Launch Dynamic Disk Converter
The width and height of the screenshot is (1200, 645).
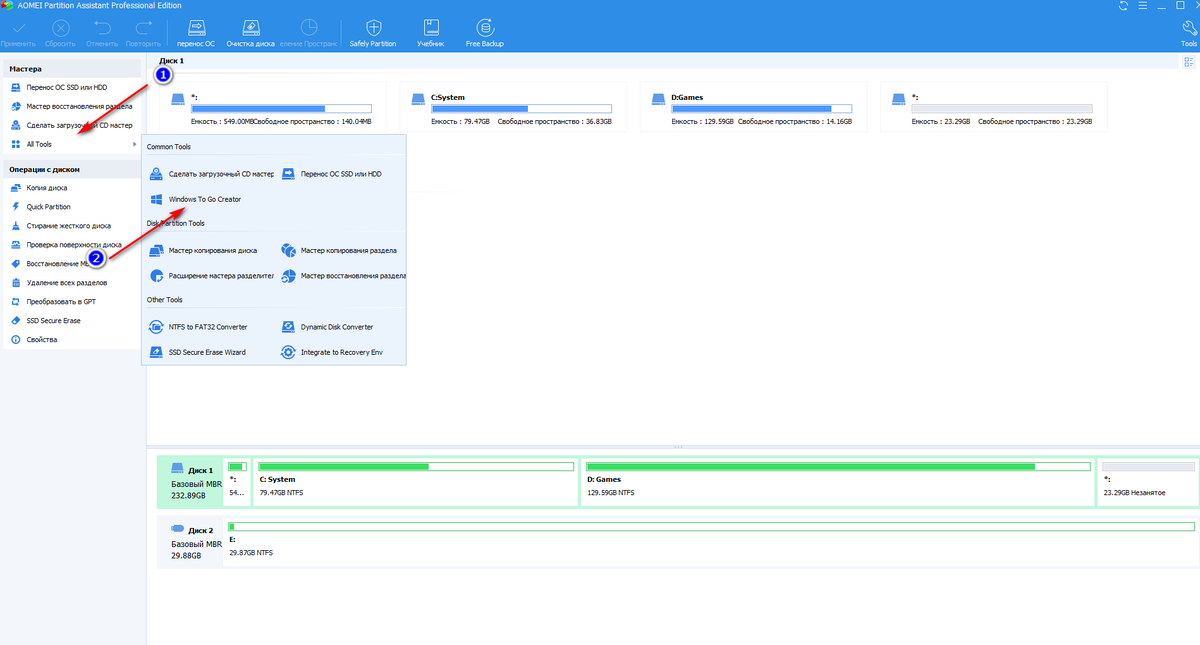coord(327,327)
